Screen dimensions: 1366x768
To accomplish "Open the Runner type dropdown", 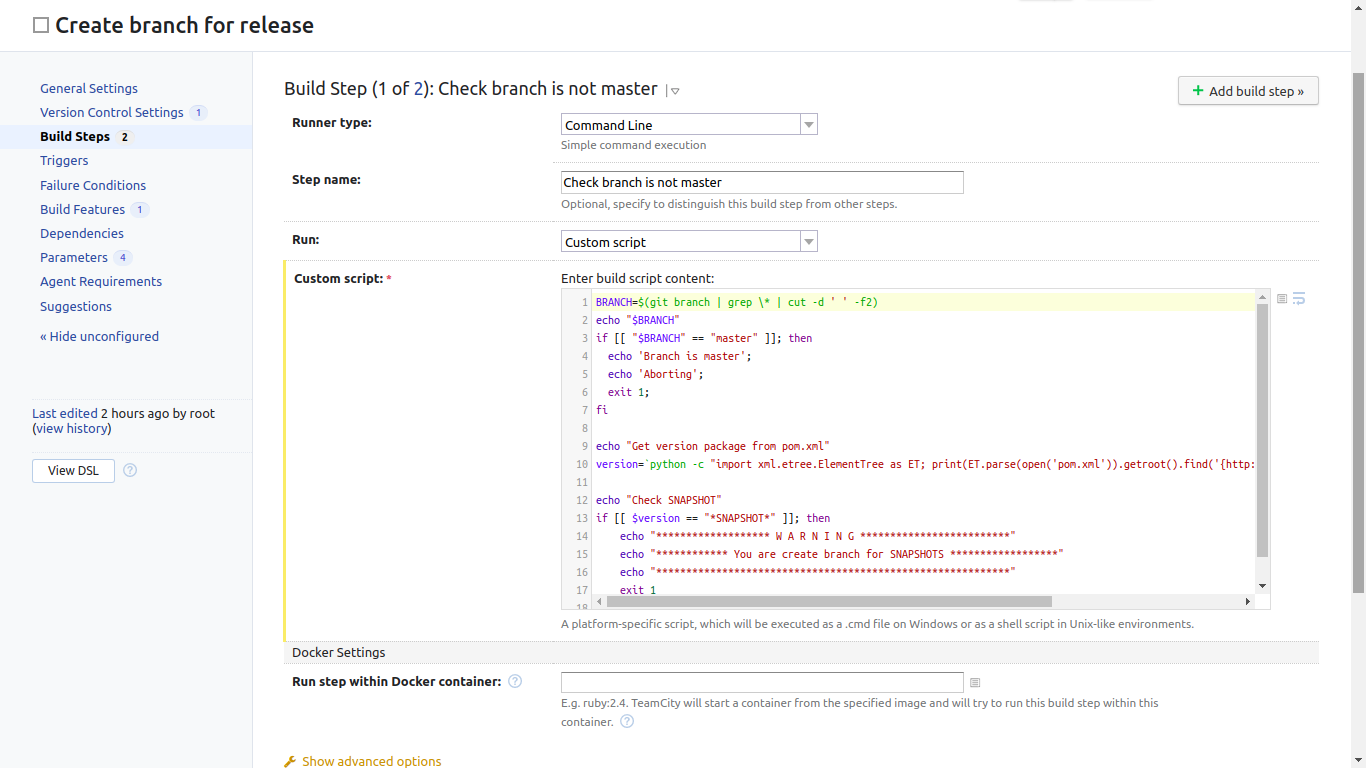I will 809,125.
